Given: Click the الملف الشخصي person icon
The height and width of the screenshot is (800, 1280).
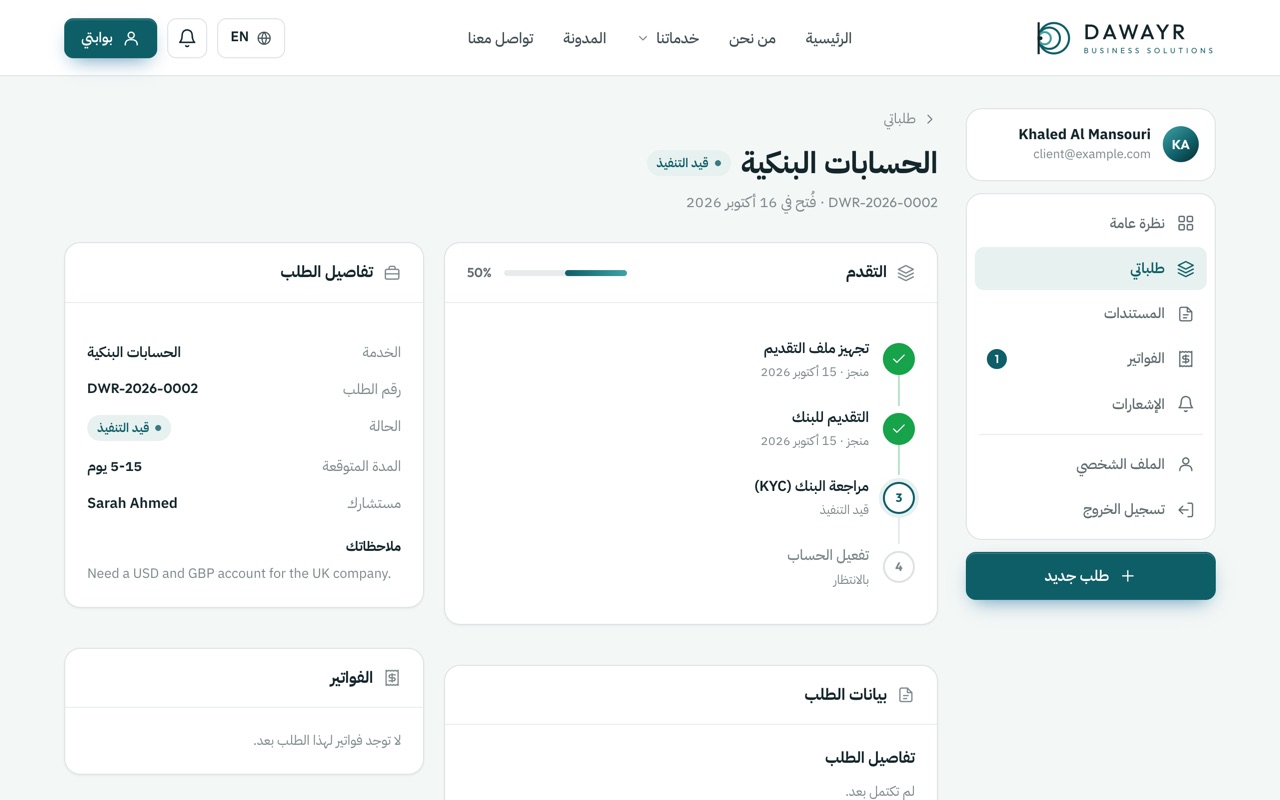Looking at the screenshot, I should tap(1186, 464).
